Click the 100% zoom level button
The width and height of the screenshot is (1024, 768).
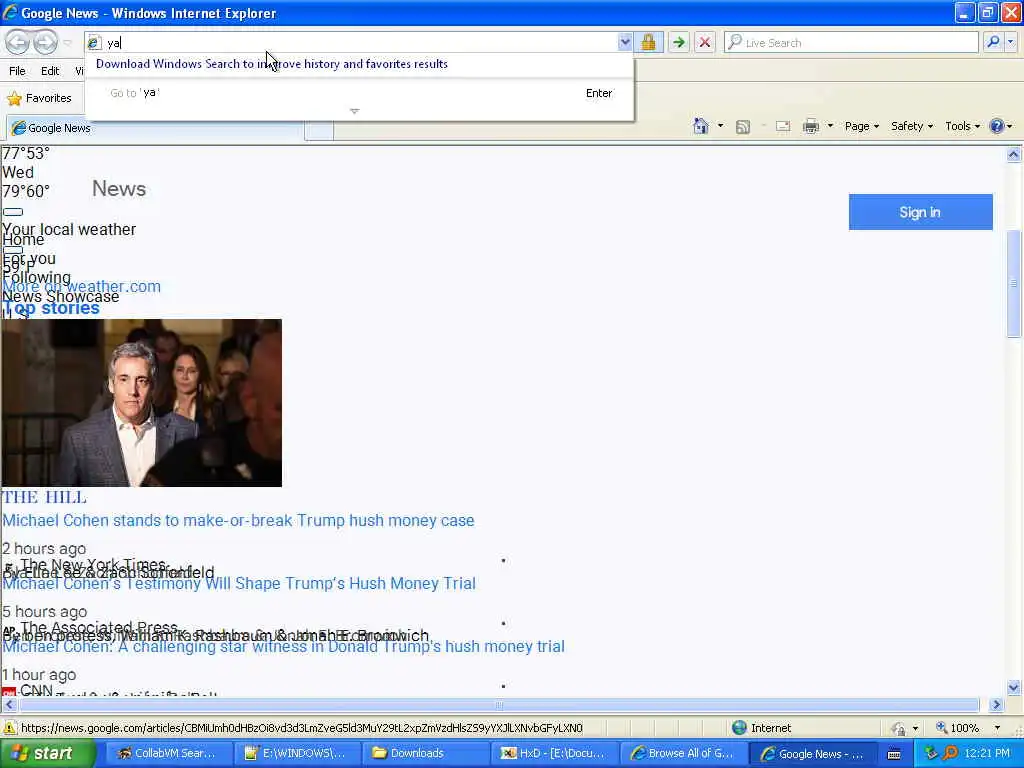[x=957, y=728]
